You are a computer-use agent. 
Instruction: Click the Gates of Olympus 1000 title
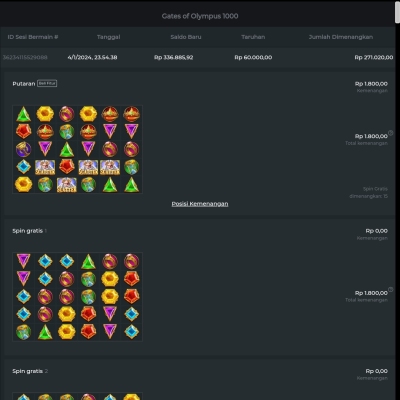[x=200, y=16]
